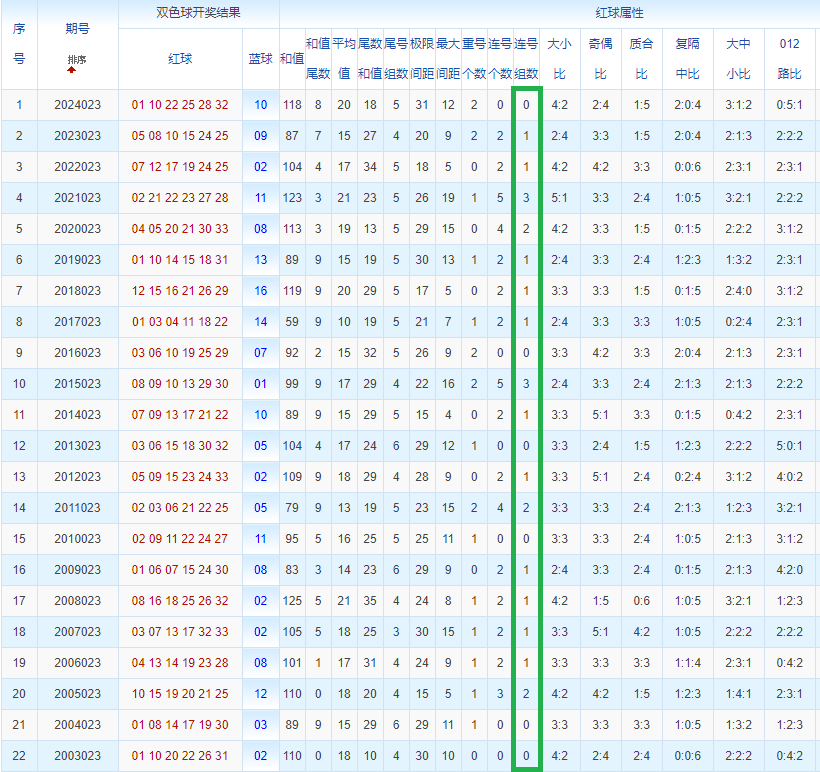Click the 奇偶比 column header
820x772 pixels.
[x=600, y=59]
